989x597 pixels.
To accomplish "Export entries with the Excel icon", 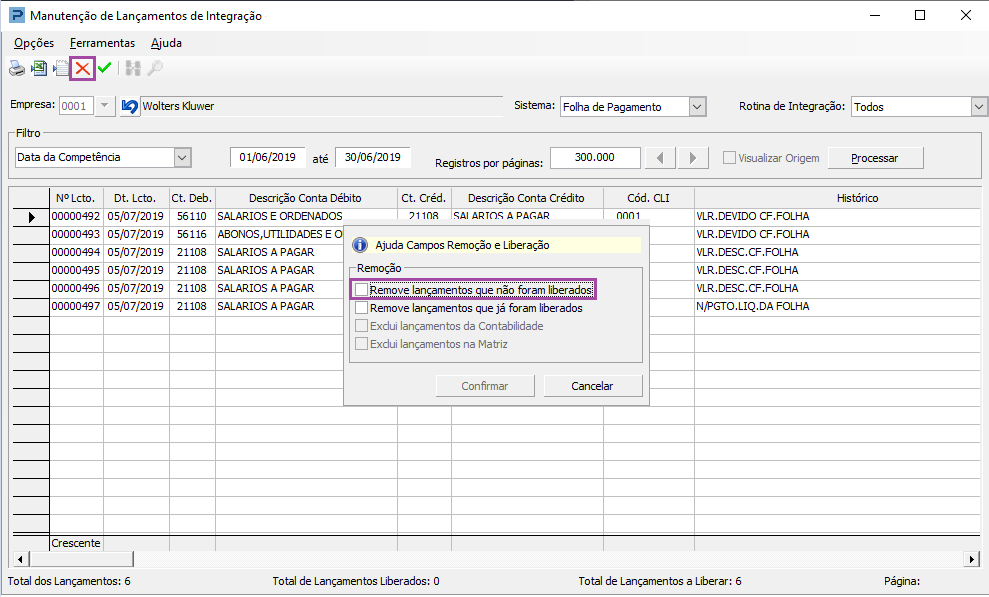I will click(x=39, y=68).
